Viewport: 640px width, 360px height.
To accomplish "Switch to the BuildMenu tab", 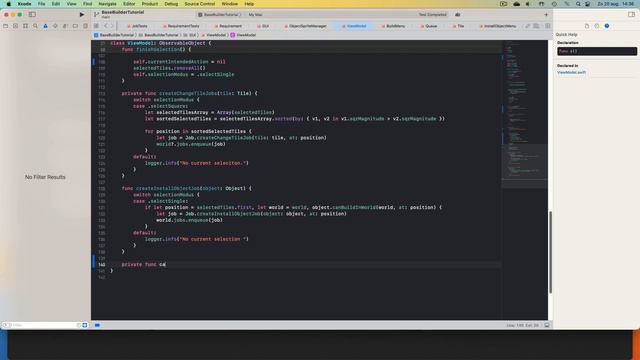I will [393, 26].
